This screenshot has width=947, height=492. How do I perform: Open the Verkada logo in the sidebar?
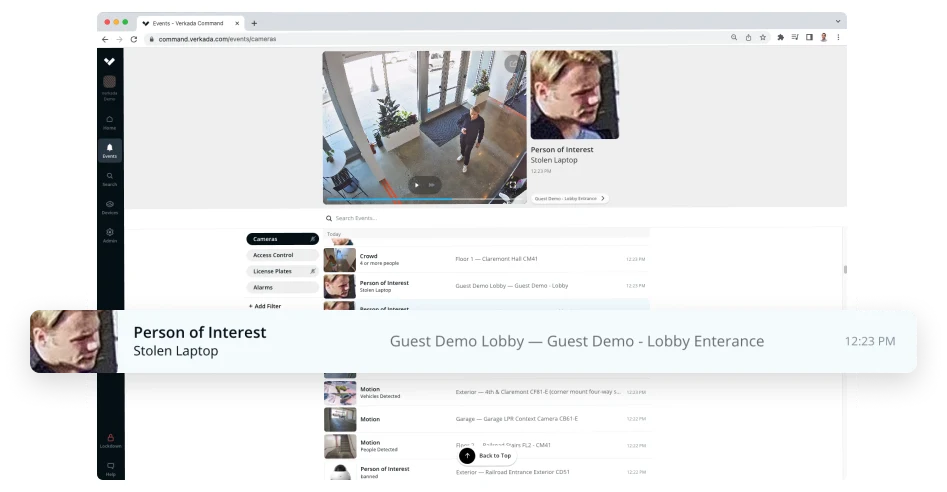point(109,62)
